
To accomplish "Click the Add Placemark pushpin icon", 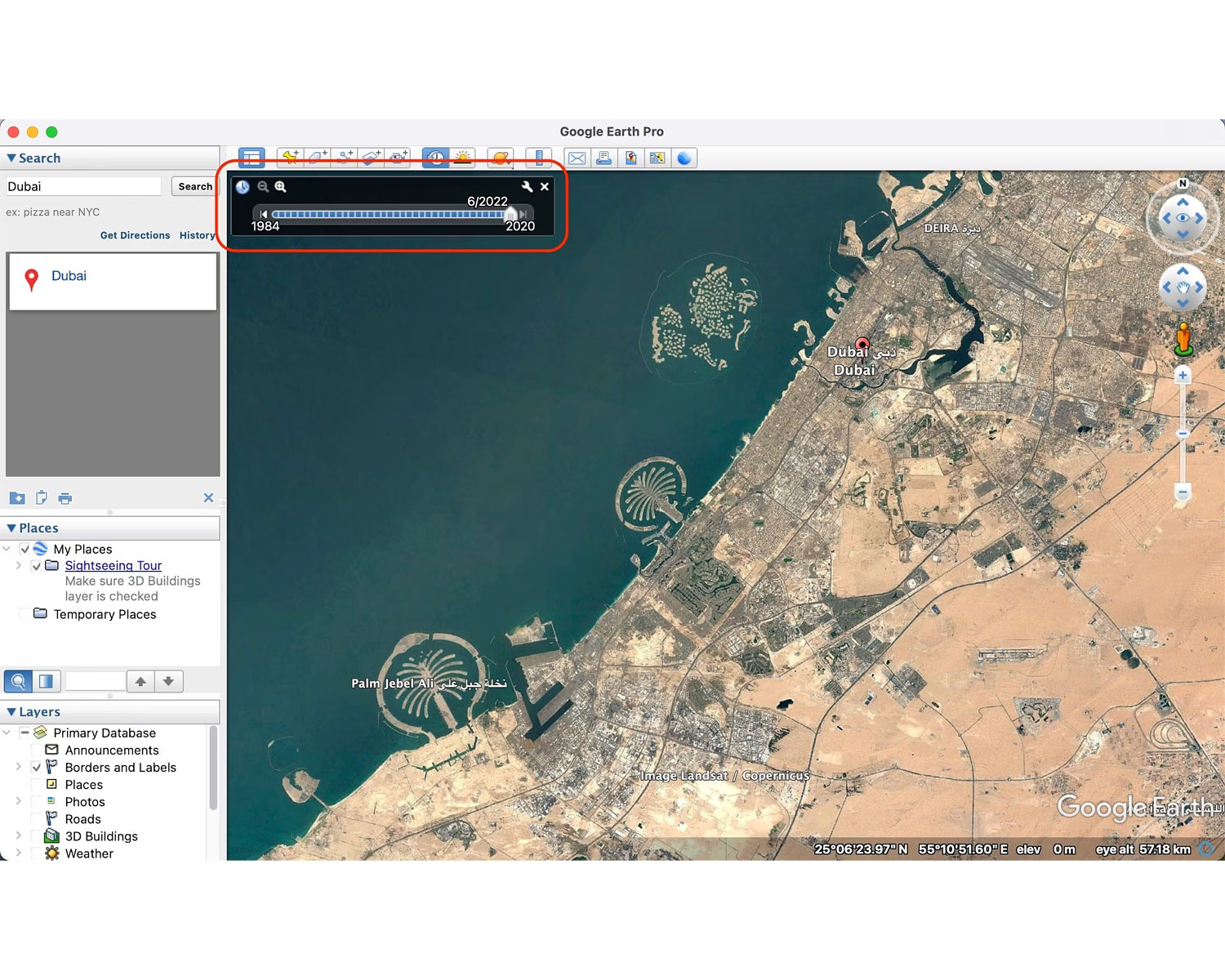I will (290, 158).
